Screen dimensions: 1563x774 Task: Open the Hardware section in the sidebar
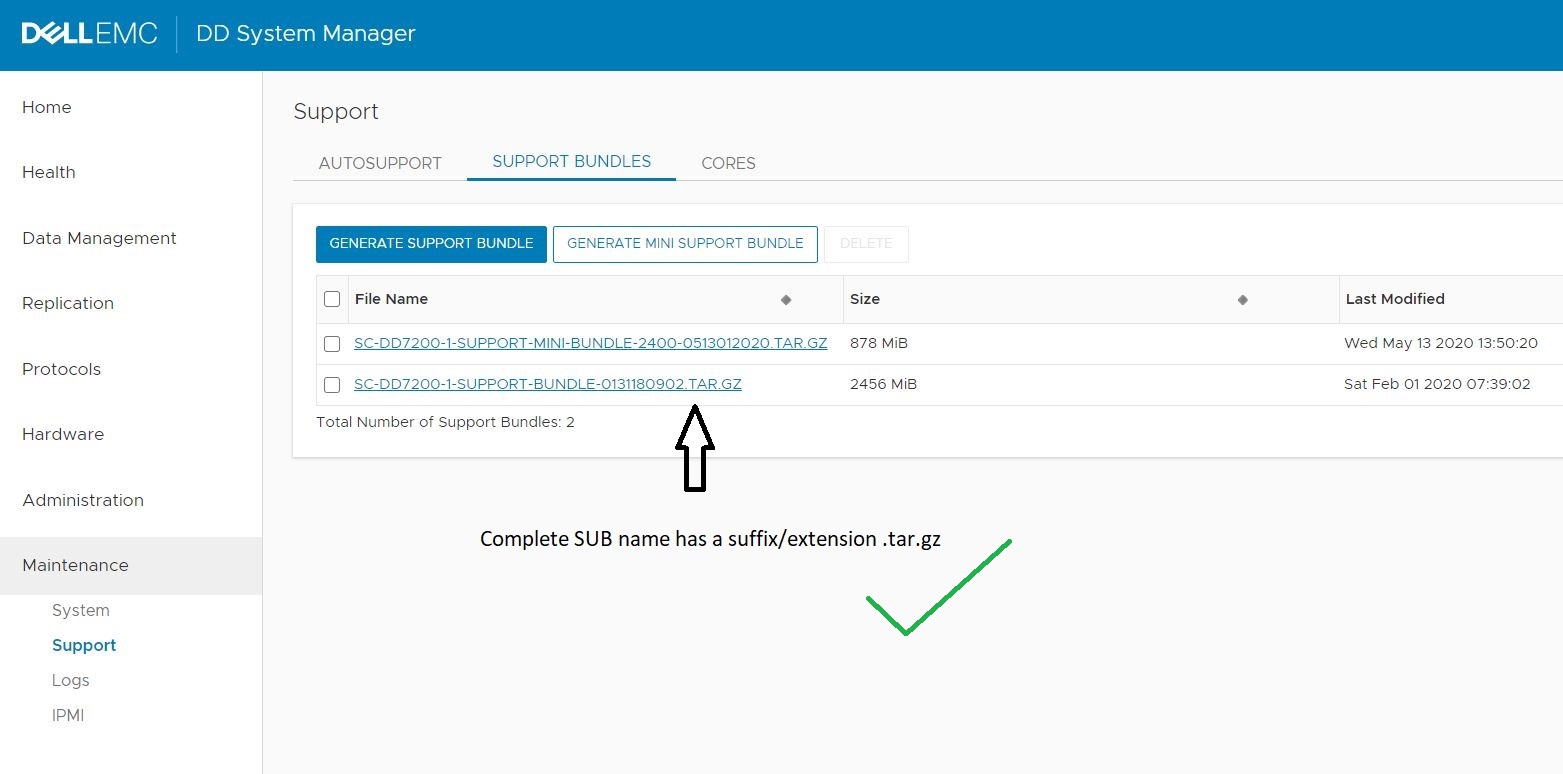click(x=62, y=434)
